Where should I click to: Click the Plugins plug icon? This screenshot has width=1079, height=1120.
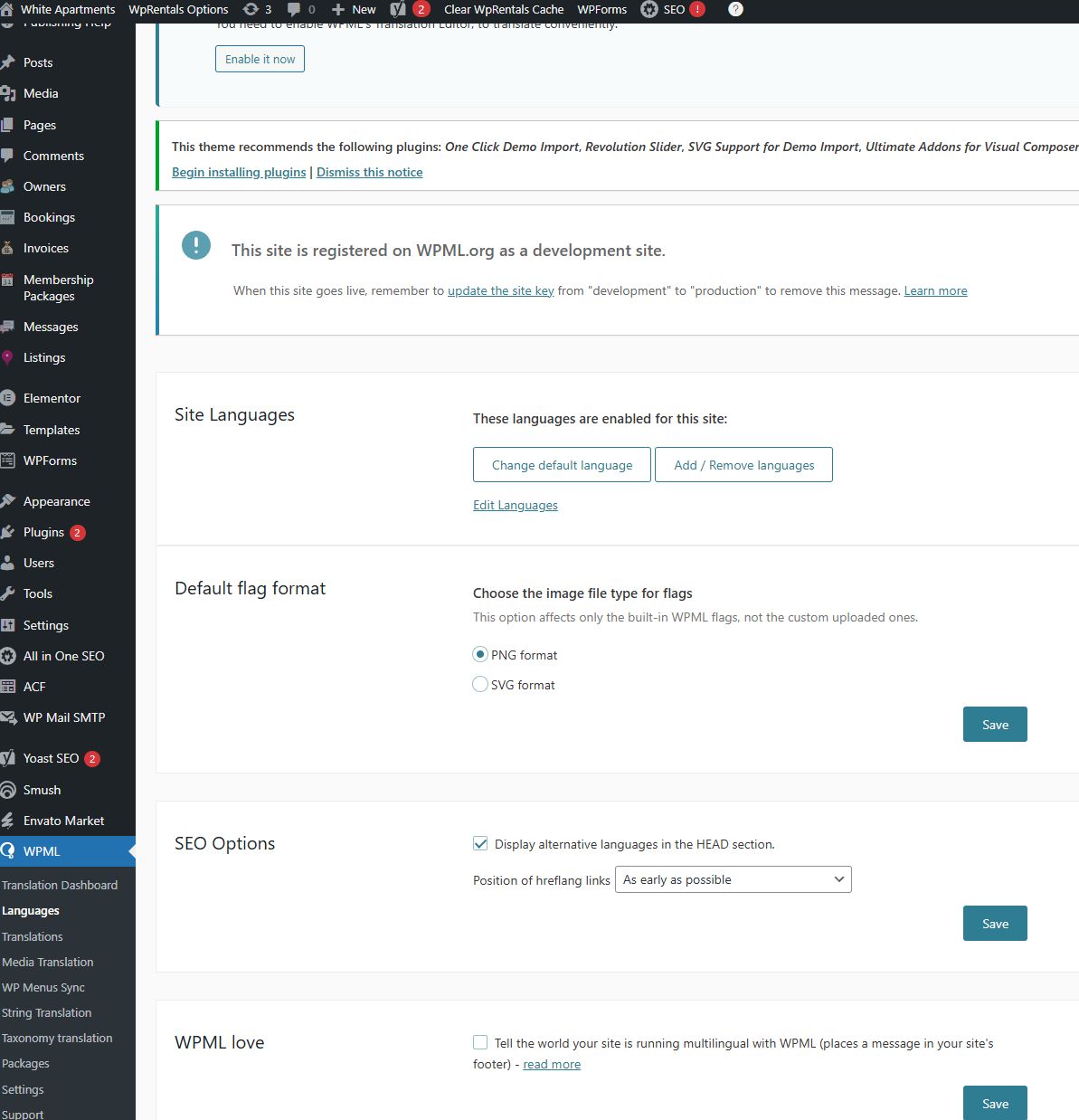click(x=8, y=532)
